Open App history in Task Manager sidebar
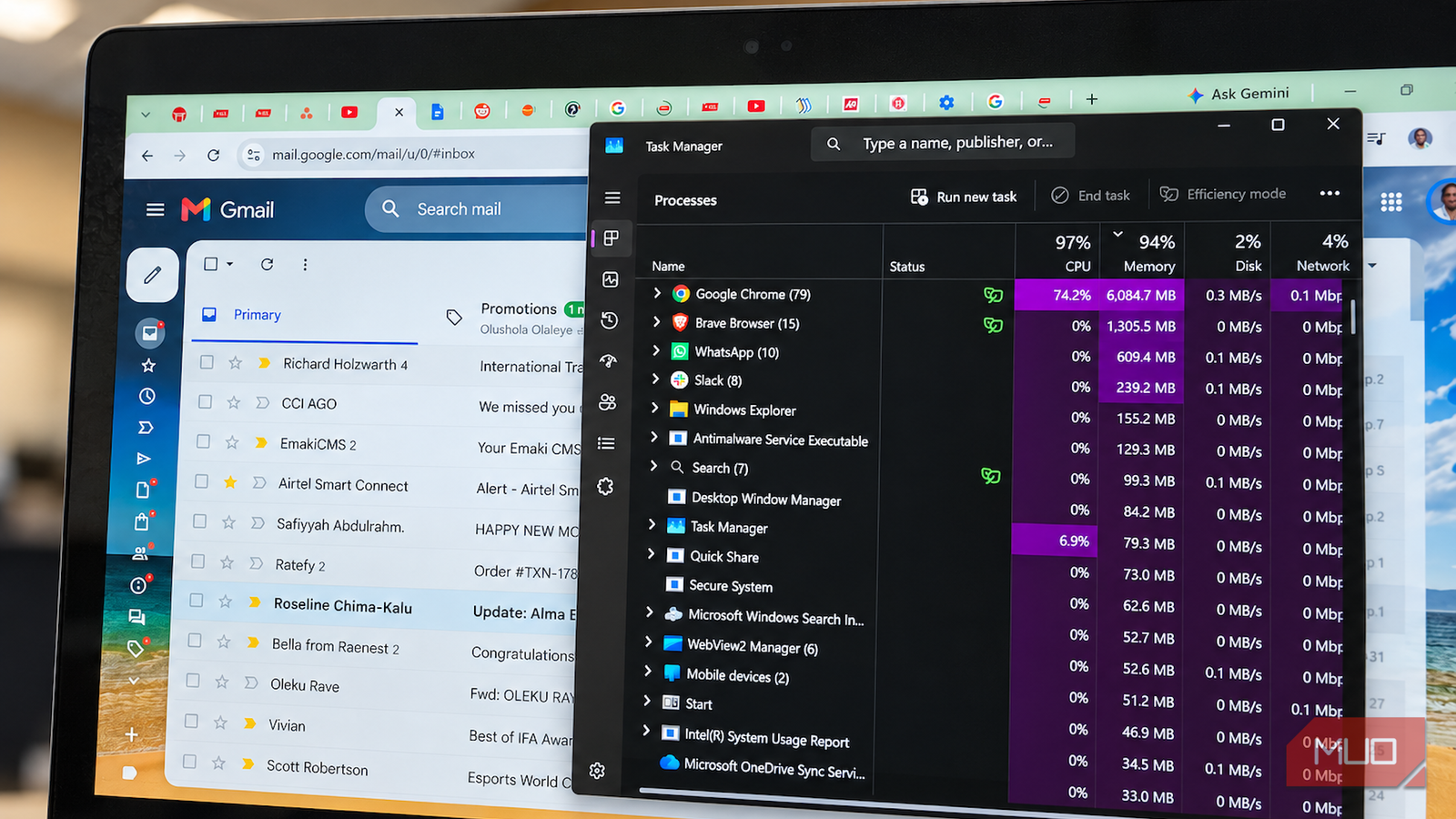 (610, 320)
